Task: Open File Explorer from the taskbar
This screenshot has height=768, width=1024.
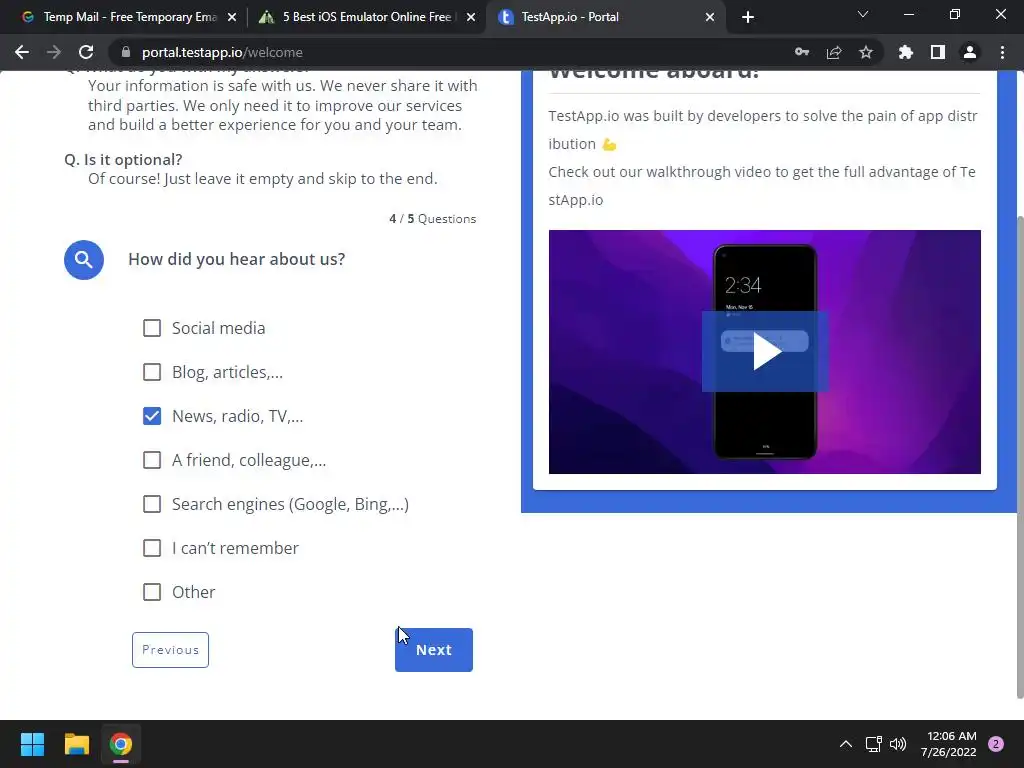Action: pos(76,744)
